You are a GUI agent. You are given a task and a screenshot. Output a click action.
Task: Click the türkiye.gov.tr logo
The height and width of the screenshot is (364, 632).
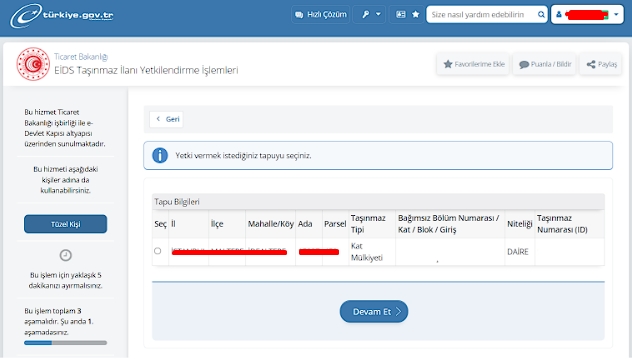[x=62, y=15]
